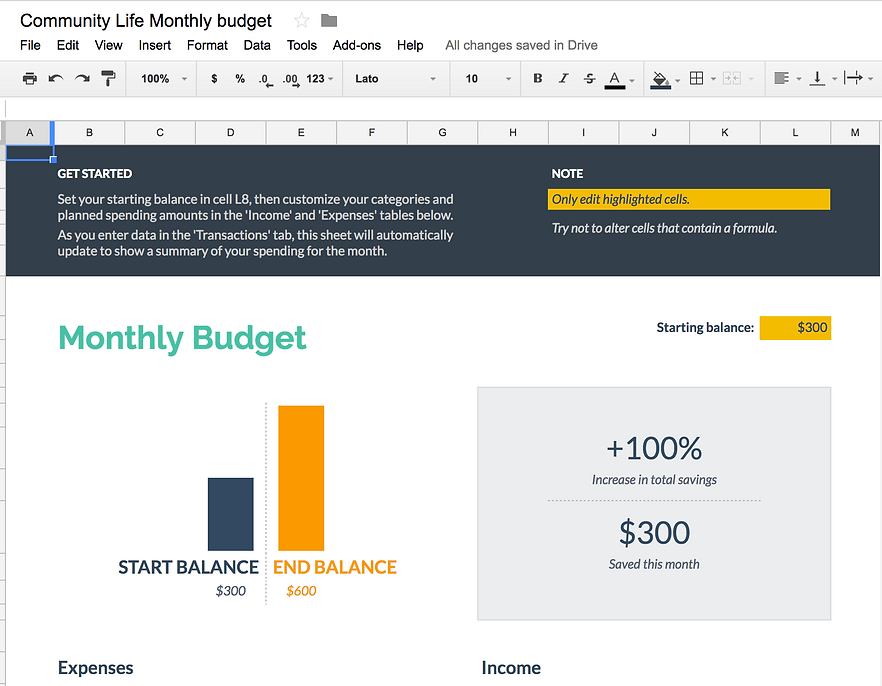Image resolution: width=882 pixels, height=686 pixels.
Task: Click All changes saved in Drive
Action: coord(521,45)
